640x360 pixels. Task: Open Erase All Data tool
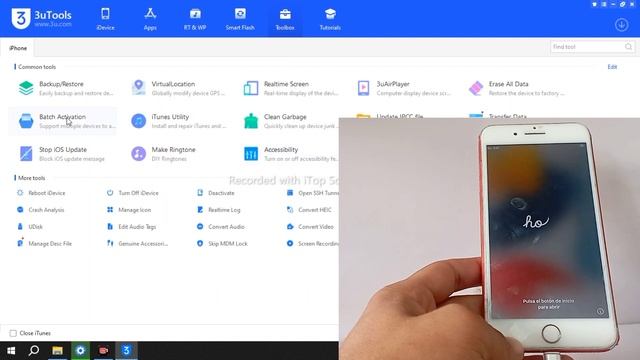pos(516,88)
